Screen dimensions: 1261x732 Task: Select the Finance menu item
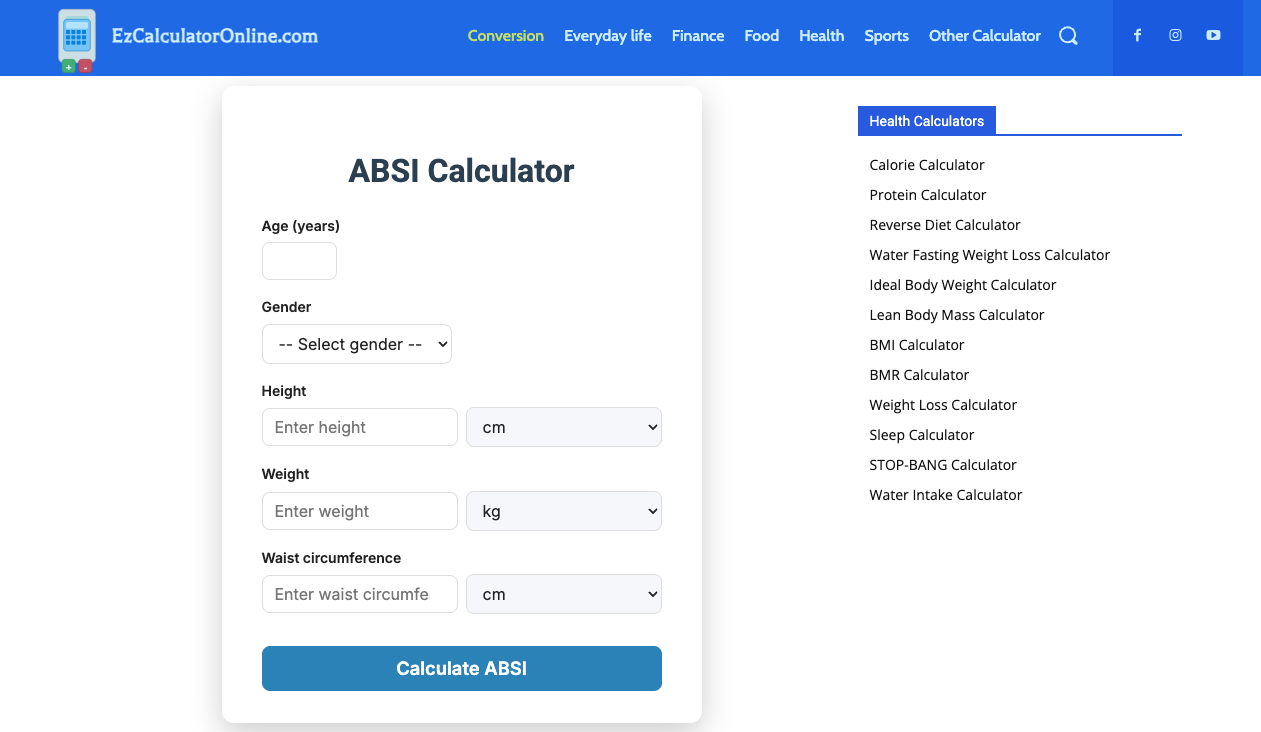[698, 36]
